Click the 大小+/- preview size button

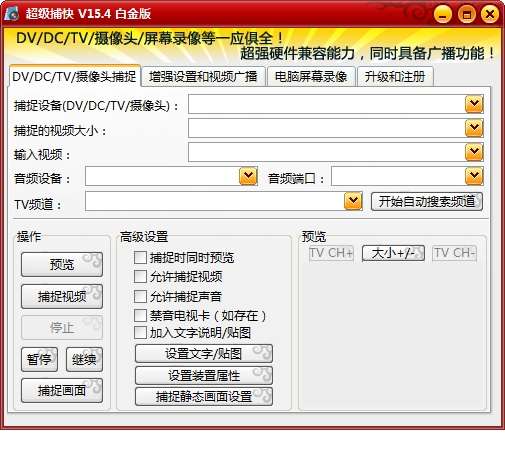[393, 253]
